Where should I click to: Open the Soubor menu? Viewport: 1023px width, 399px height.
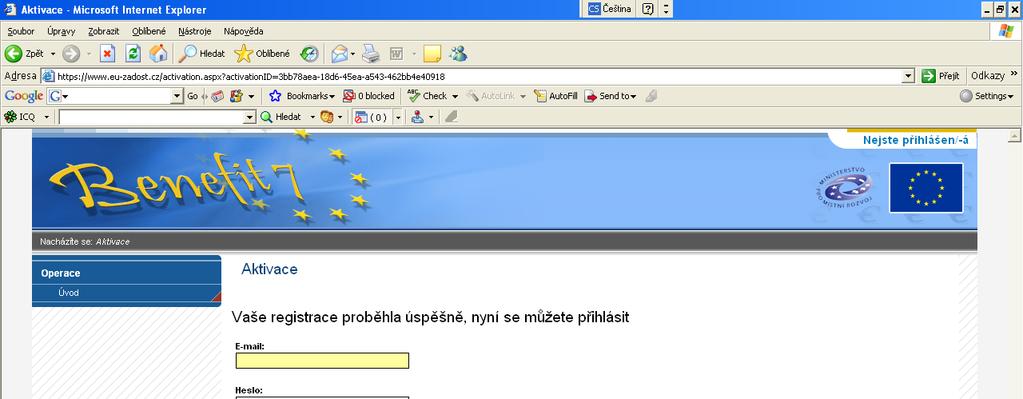click(21, 31)
